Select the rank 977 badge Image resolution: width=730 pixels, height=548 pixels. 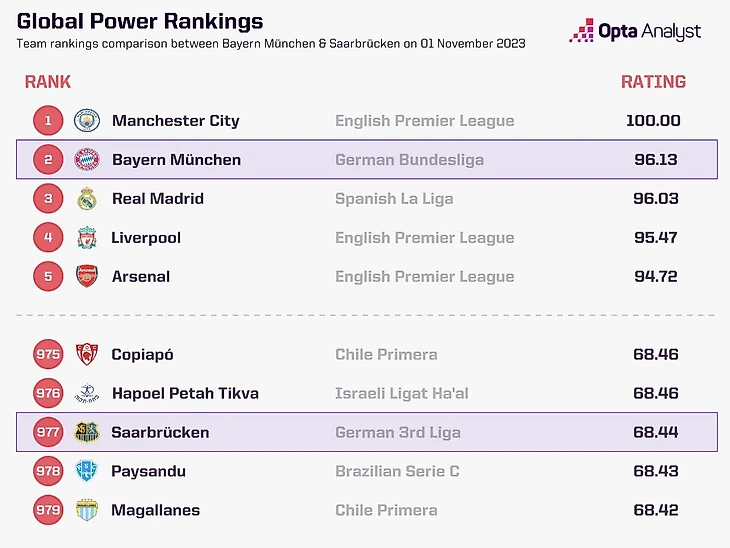pyautogui.click(x=47, y=433)
